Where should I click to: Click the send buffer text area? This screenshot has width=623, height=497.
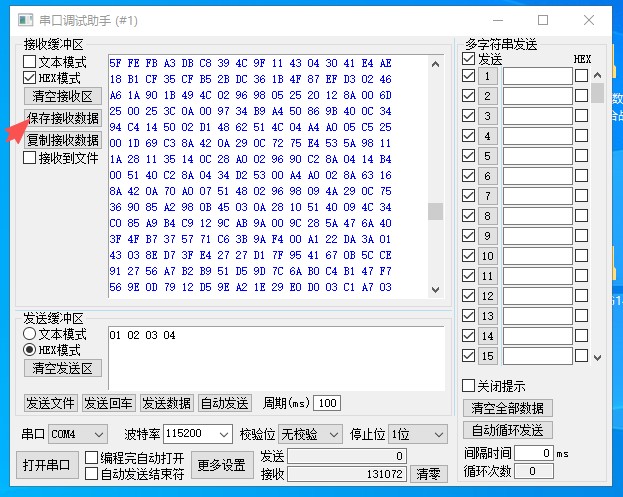coord(276,358)
